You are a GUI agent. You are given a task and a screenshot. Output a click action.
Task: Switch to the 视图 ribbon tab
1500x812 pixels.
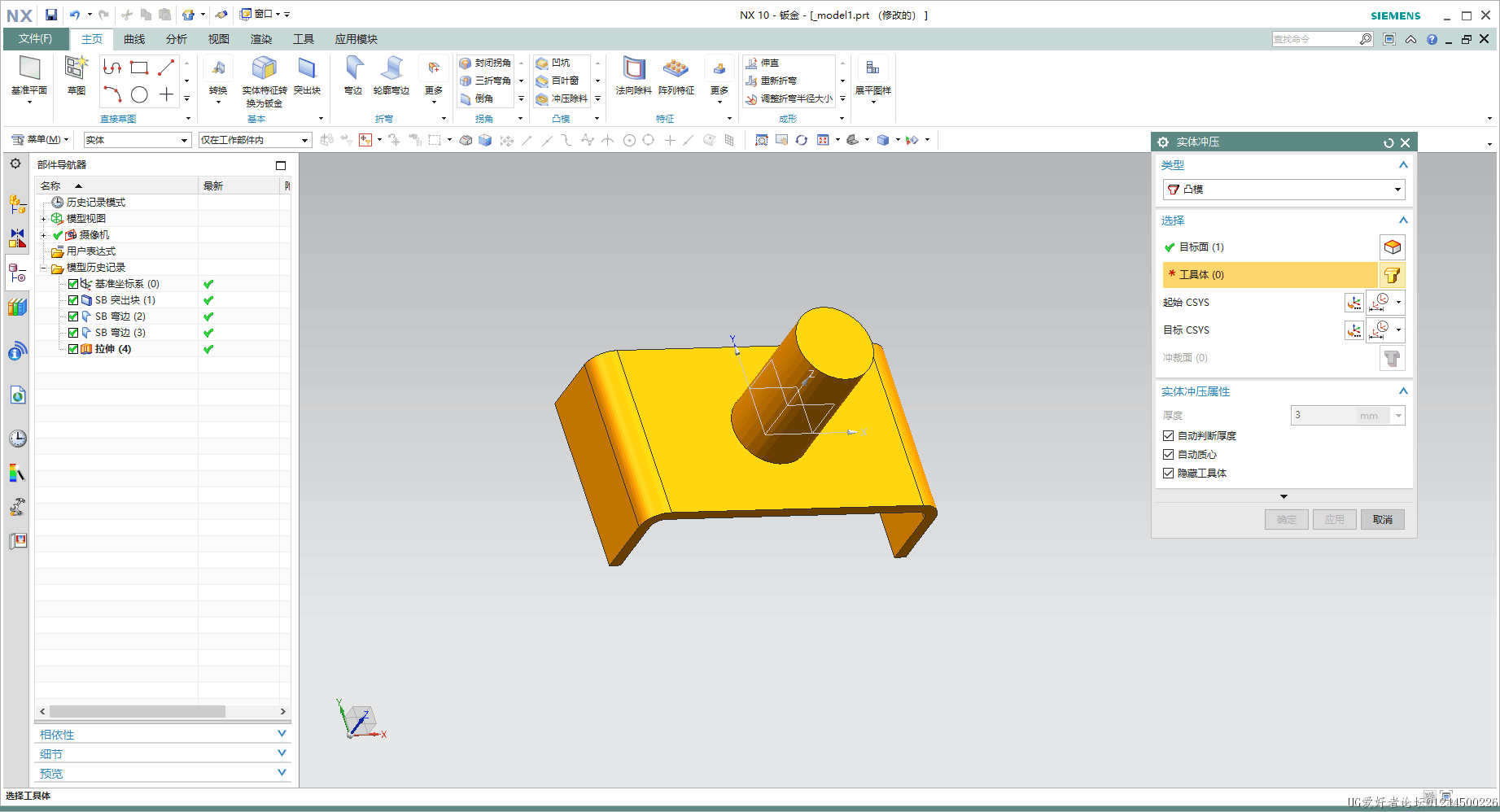point(218,39)
